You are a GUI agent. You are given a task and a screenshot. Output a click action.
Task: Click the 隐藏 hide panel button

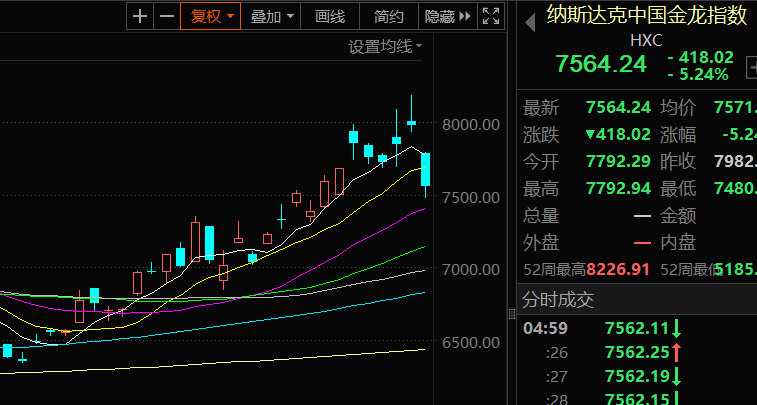coord(448,16)
